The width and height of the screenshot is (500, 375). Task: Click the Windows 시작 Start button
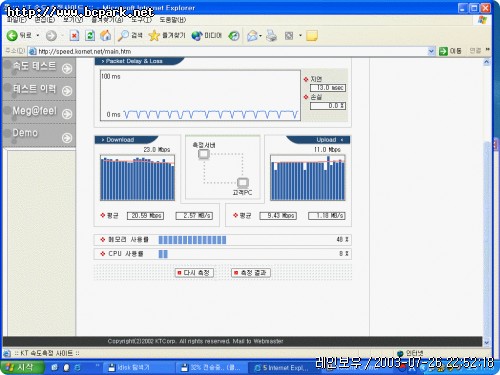[x=22, y=367]
